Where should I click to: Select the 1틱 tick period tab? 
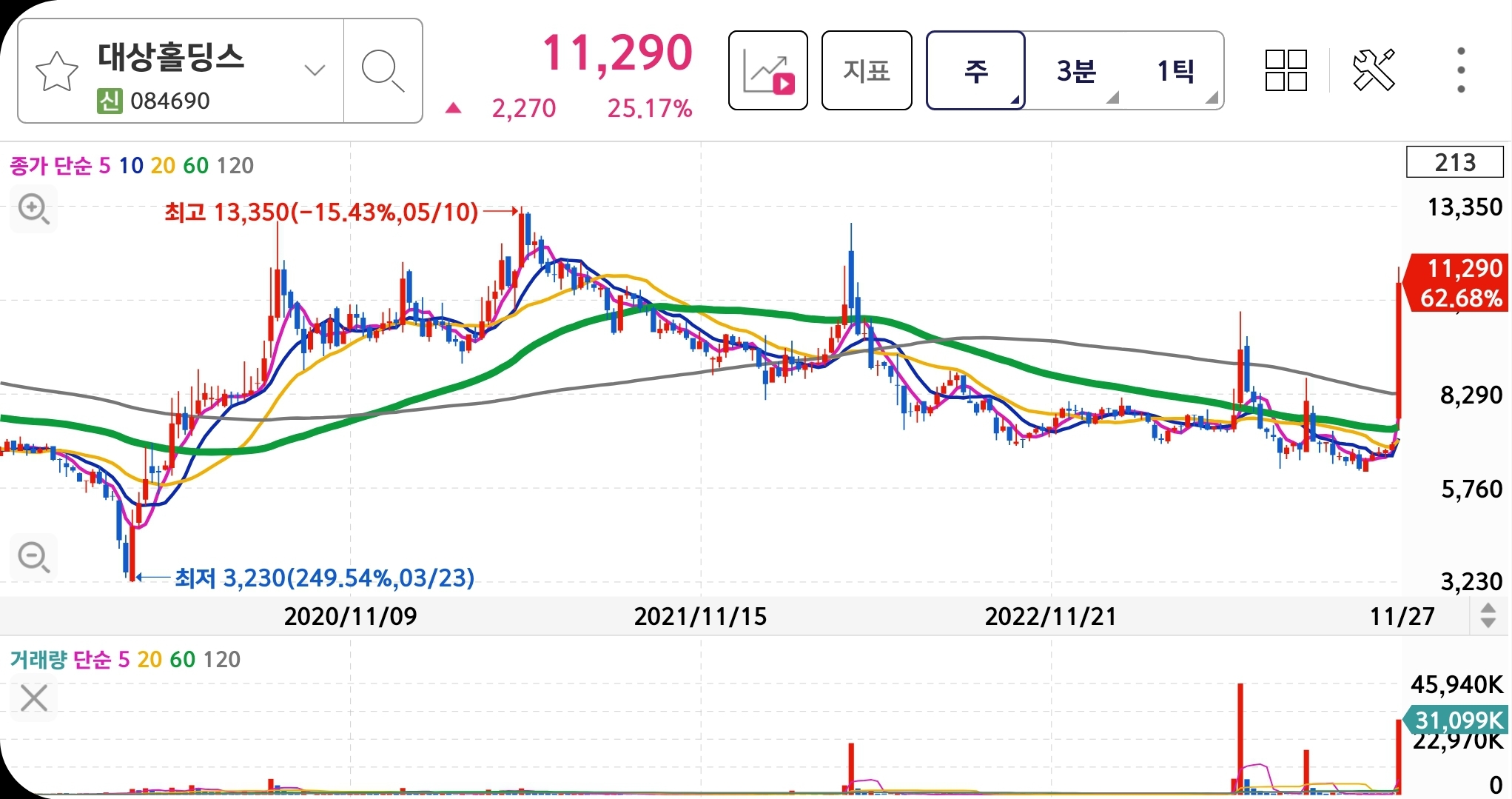click(x=1175, y=71)
